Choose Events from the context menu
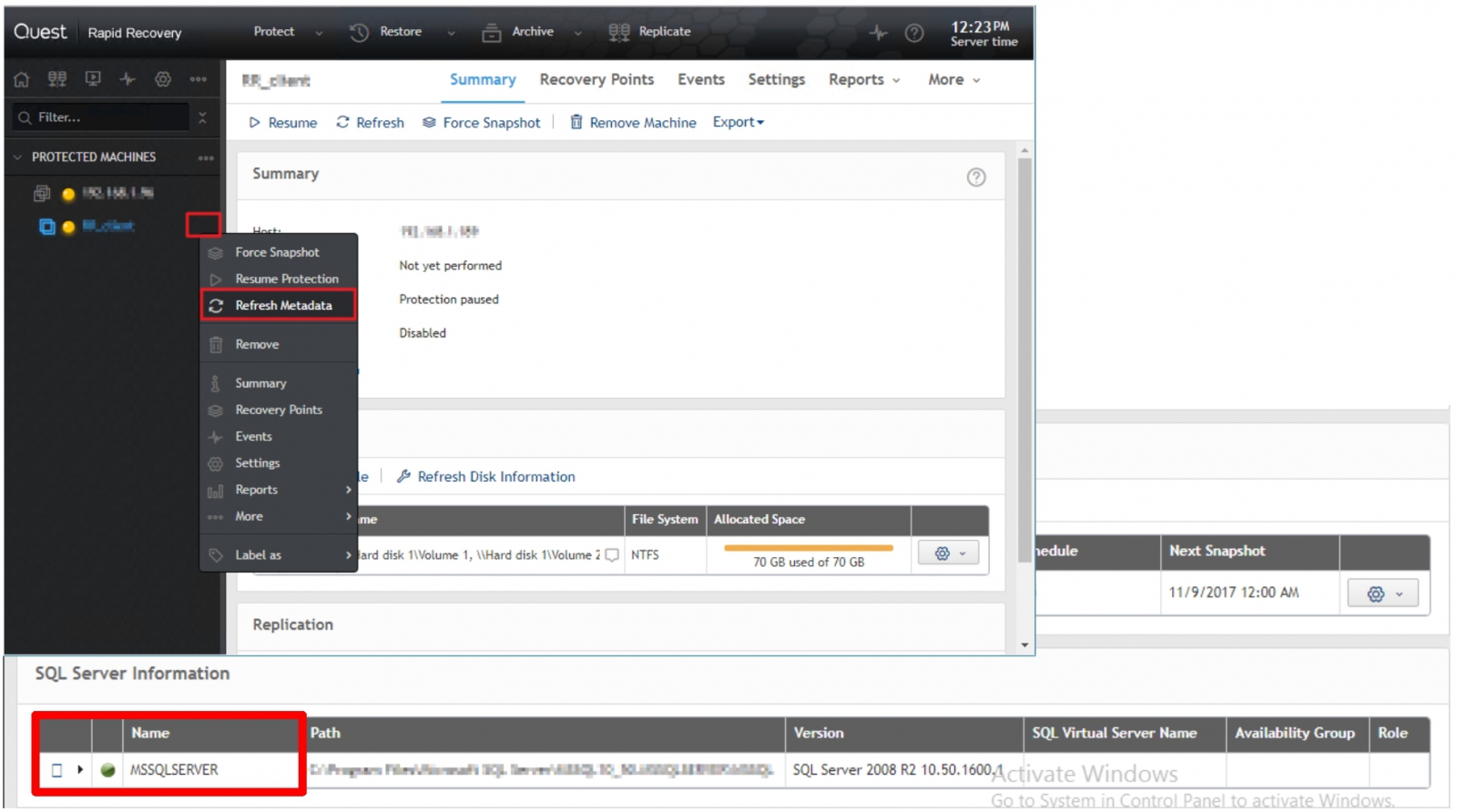Viewport: 1457px width, 812px height. (x=279, y=436)
